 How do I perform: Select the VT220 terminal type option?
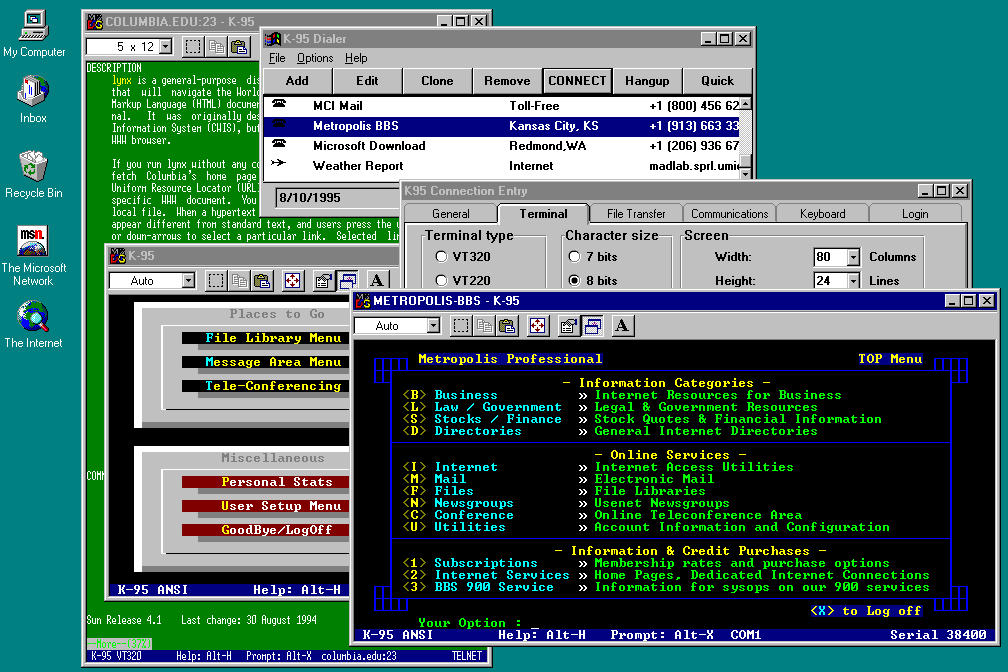[441, 281]
